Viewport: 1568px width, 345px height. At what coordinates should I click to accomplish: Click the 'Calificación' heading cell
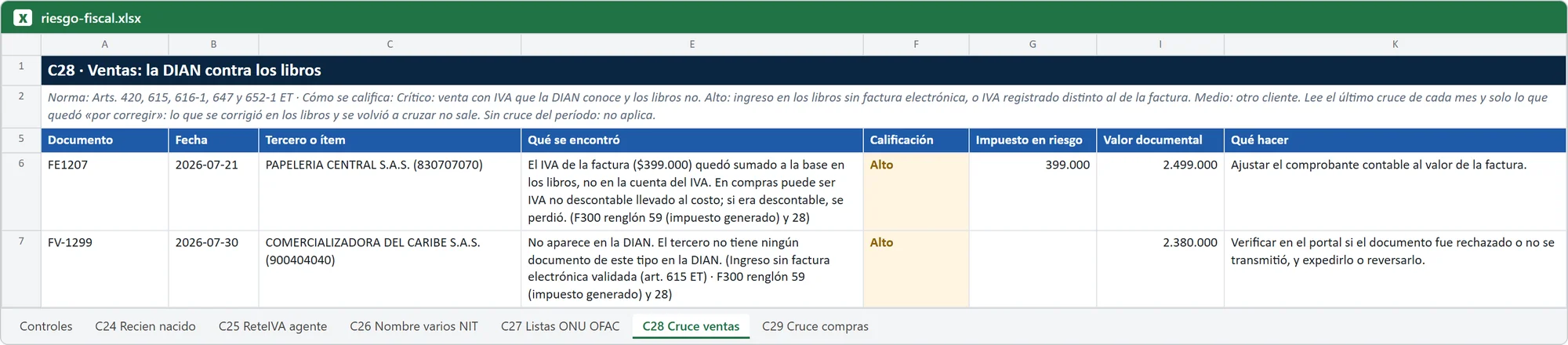[916, 140]
